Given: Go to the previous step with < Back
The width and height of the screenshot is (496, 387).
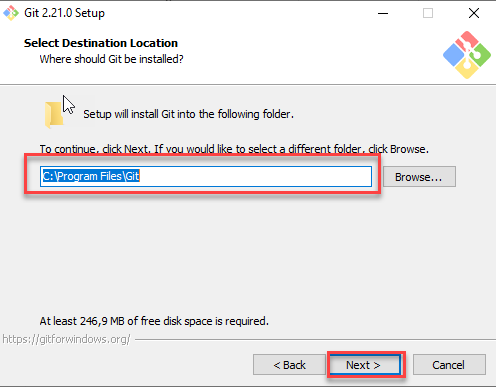Looking at the screenshot, I should [289, 365].
